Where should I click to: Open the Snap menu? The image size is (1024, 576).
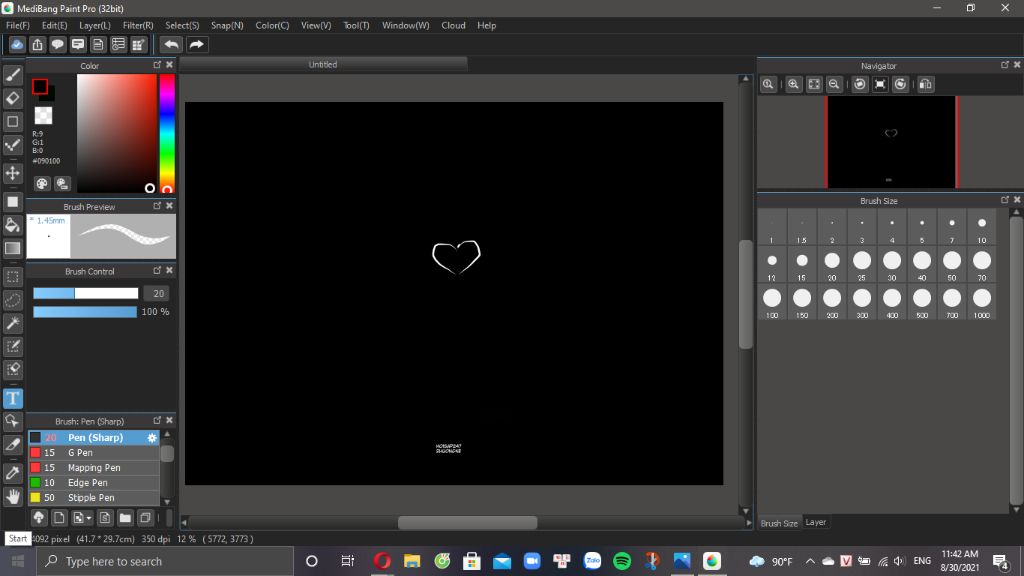coord(227,25)
